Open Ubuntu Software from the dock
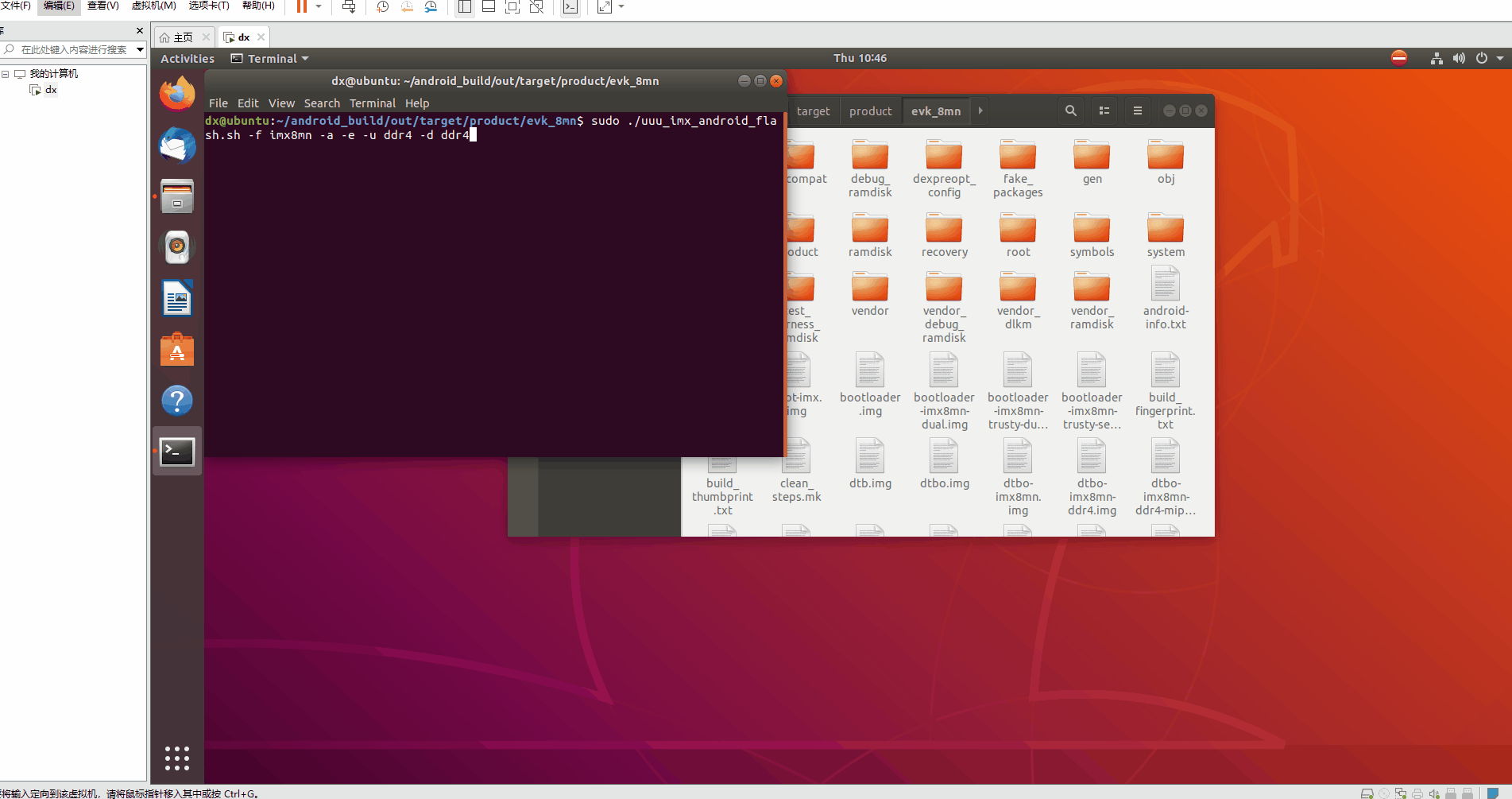Image resolution: width=1512 pixels, height=799 pixels. click(176, 350)
